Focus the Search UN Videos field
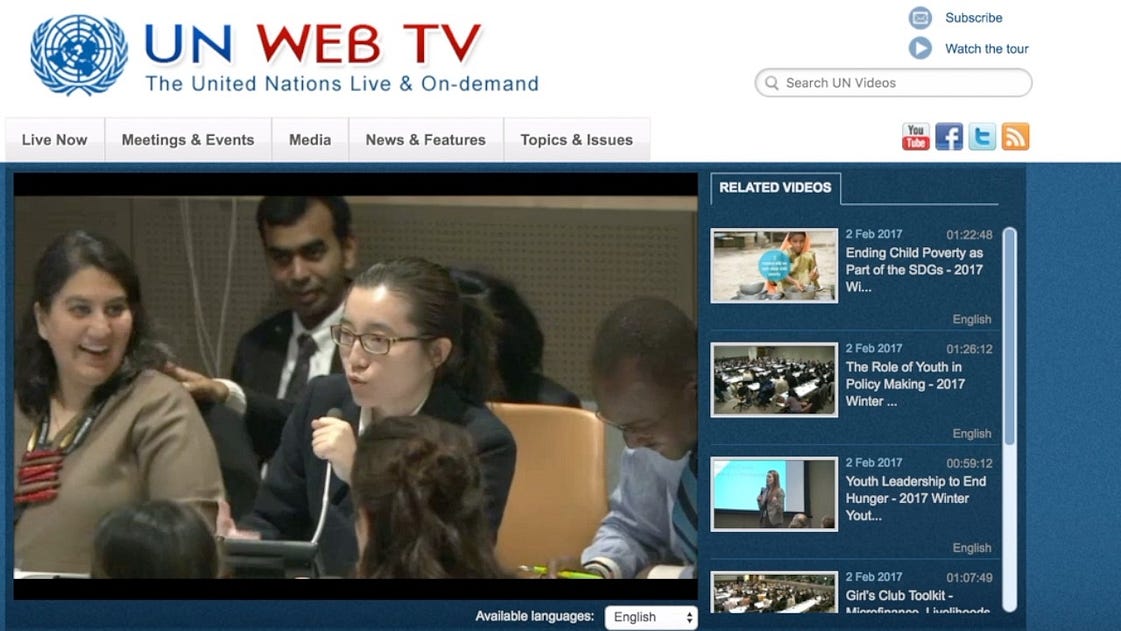The image size is (1121, 631). coord(894,83)
